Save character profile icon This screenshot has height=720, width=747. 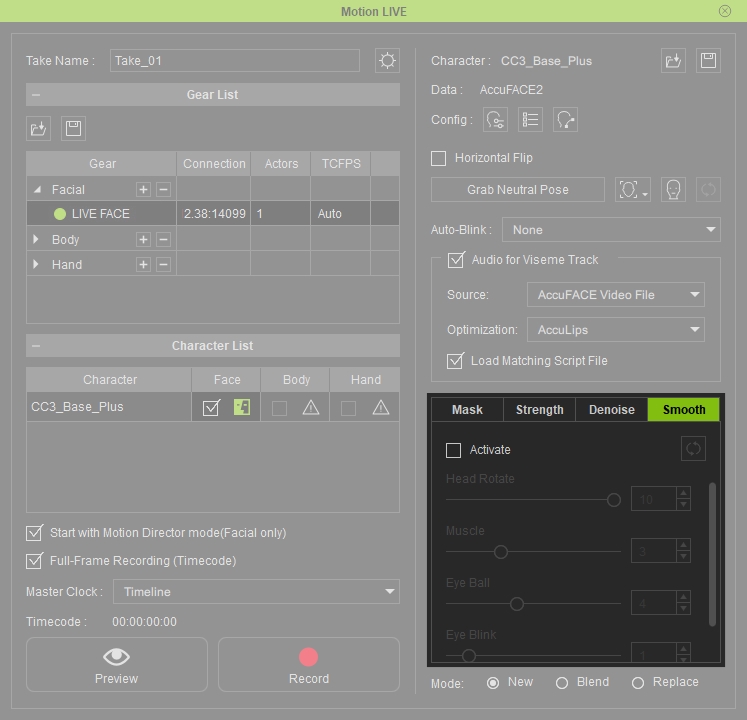pos(708,61)
